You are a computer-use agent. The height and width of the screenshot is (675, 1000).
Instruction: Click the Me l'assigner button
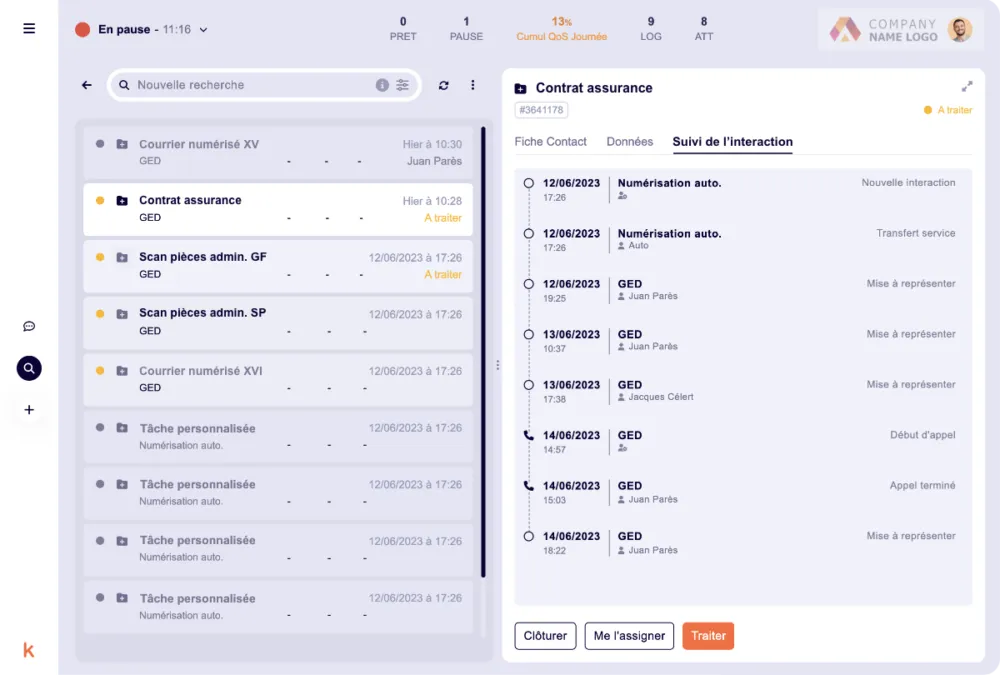[x=629, y=636]
